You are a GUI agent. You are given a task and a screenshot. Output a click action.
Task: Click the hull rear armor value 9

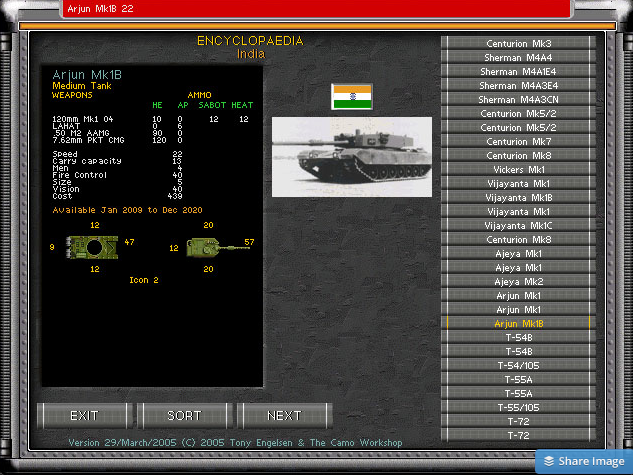point(52,247)
